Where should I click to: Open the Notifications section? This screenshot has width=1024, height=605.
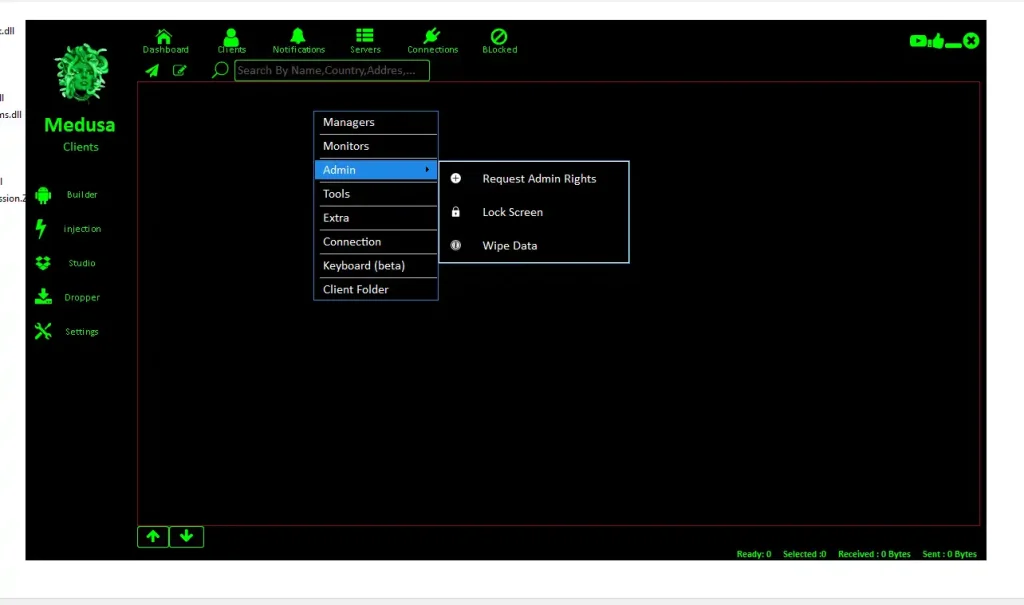pos(298,40)
